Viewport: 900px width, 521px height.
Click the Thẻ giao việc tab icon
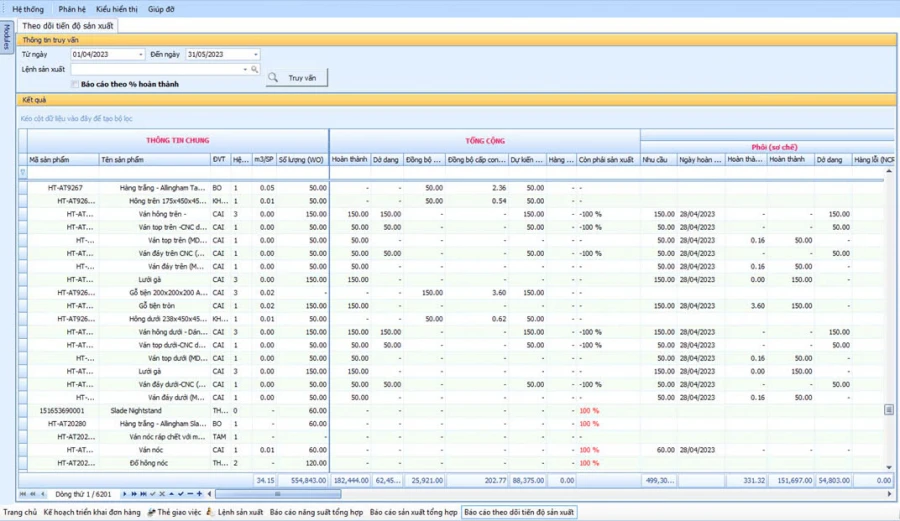[x=151, y=512]
